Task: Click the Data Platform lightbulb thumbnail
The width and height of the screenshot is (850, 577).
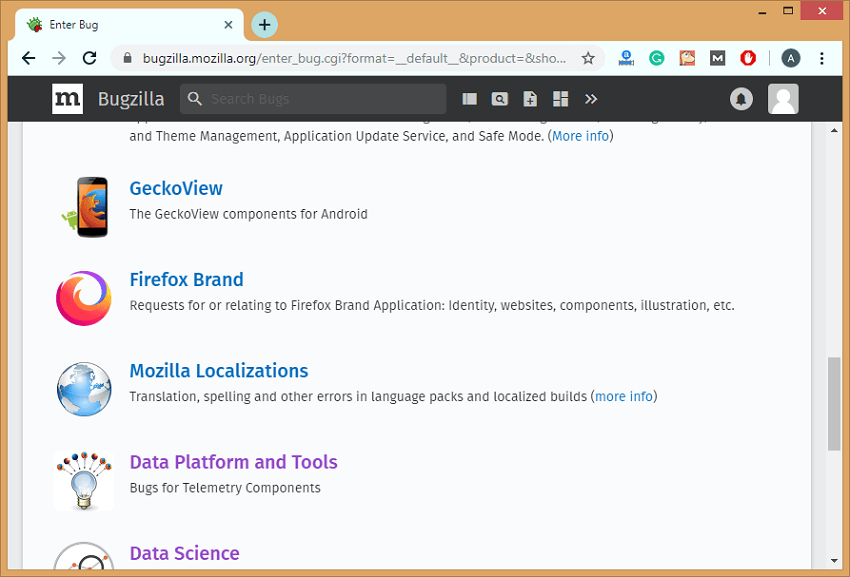Action: [84, 480]
